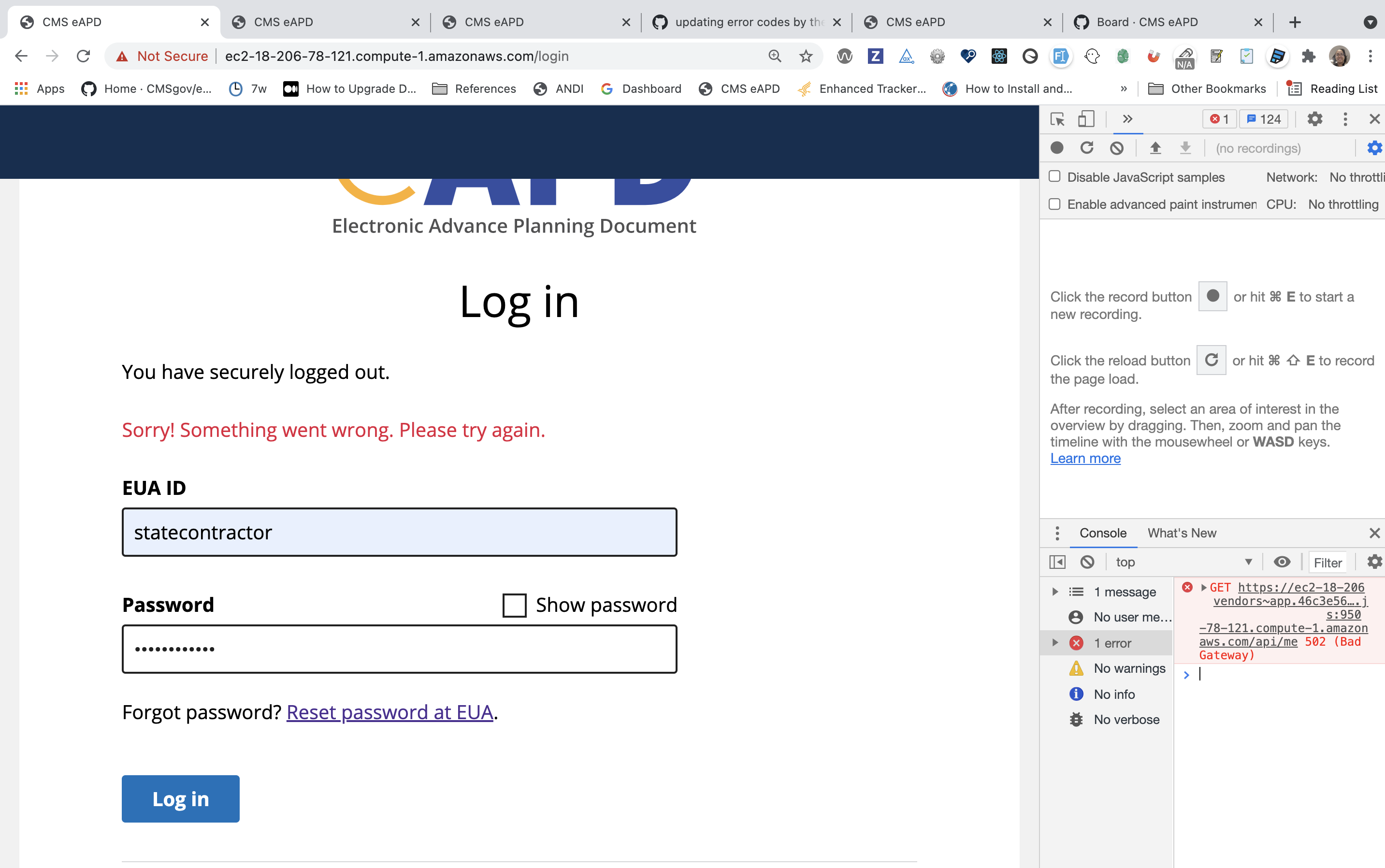Toggle the live expression eye icon

click(1282, 562)
